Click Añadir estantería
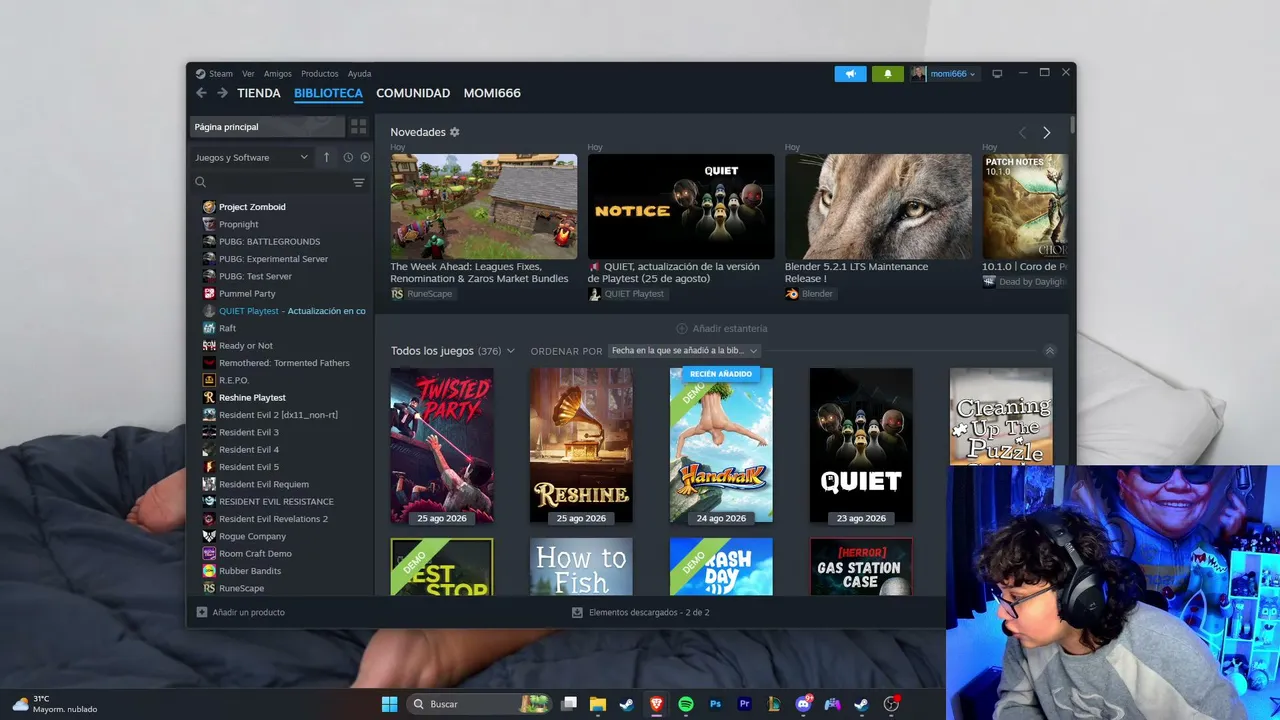The image size is (1280, 720). tap(722, 328)
